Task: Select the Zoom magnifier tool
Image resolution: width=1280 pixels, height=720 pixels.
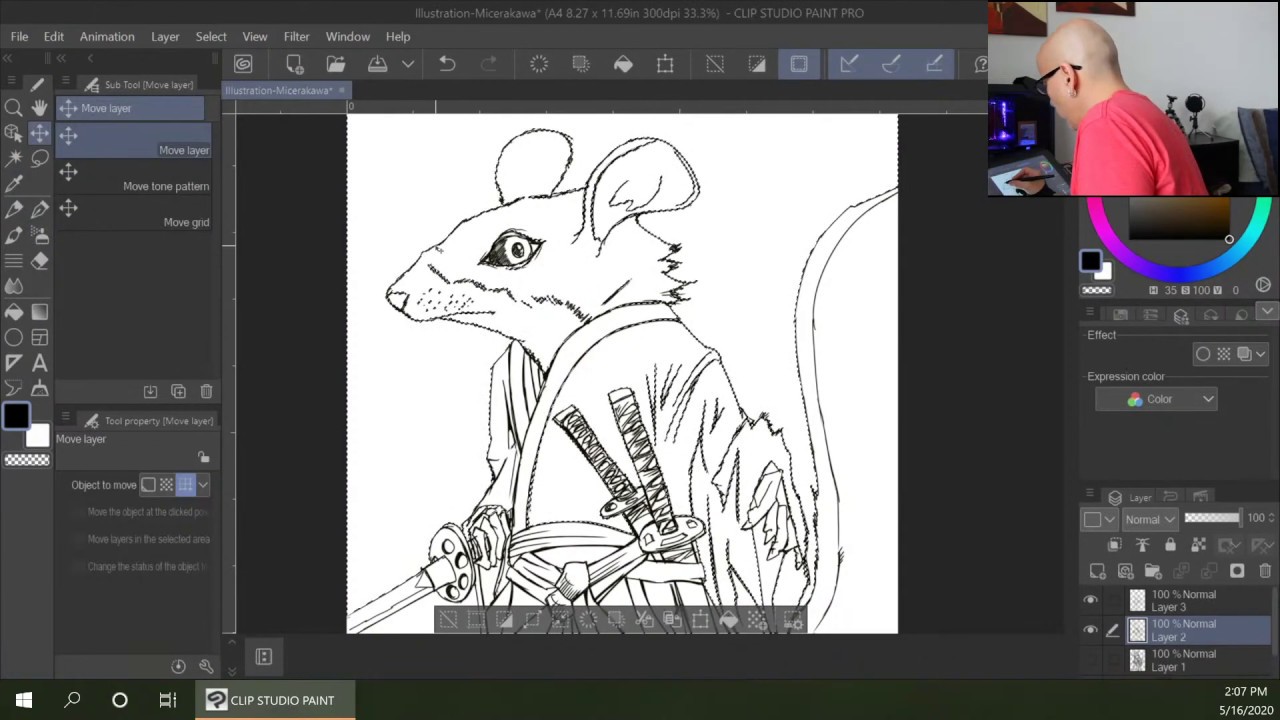Action: (14, 108)
